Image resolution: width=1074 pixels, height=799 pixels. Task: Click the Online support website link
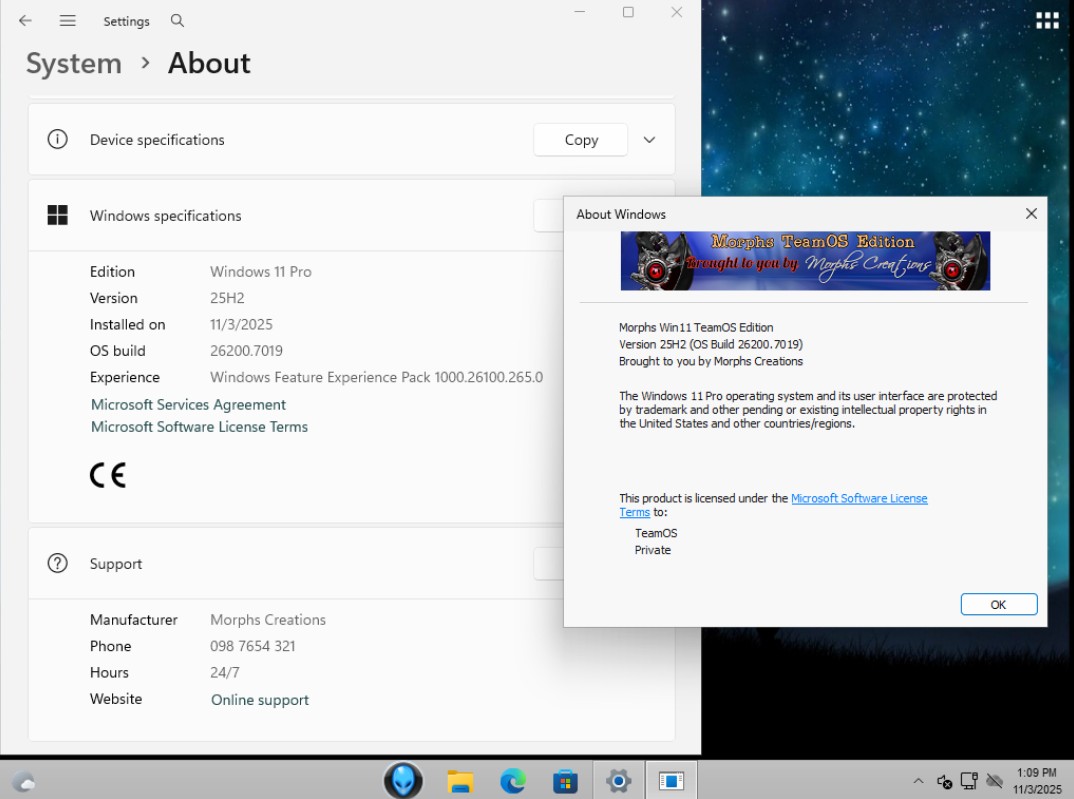(x=260, y=700)
